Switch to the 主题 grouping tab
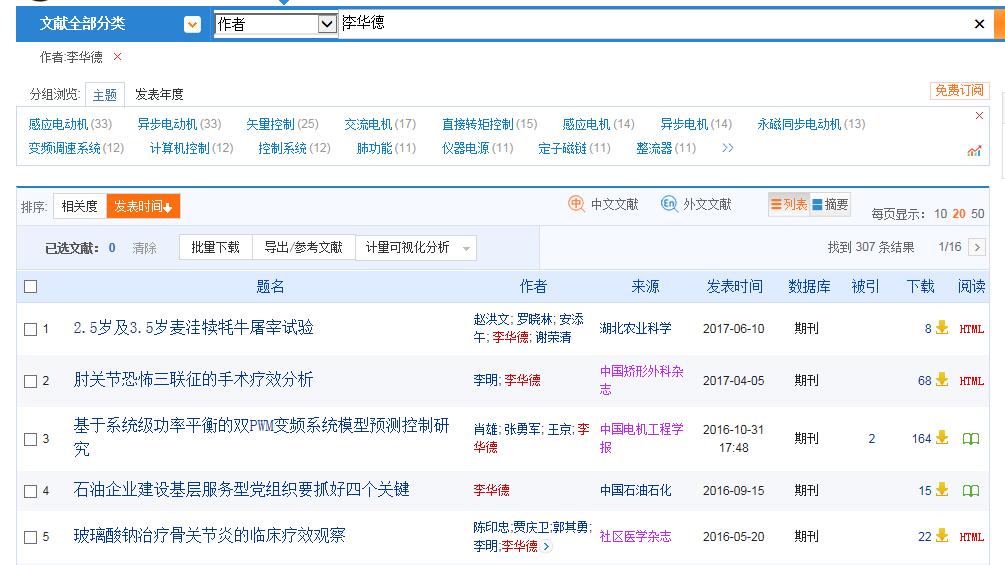 (105, 95)
